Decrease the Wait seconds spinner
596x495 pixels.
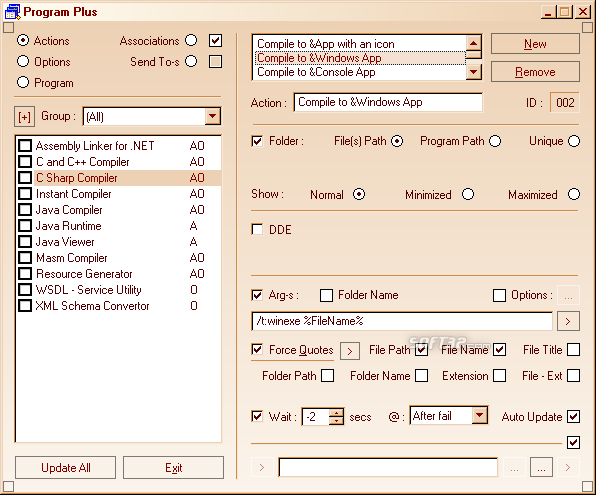coord(336,420)
